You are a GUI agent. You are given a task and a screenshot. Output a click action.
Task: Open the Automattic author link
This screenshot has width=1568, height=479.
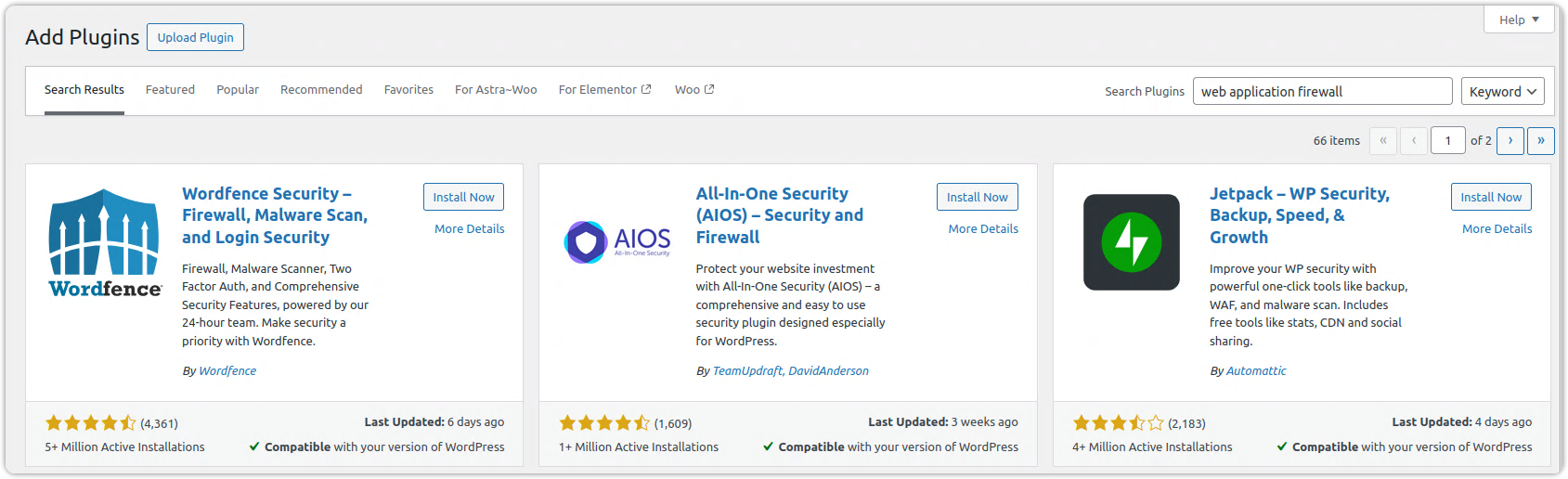[x=1256, y=370]
